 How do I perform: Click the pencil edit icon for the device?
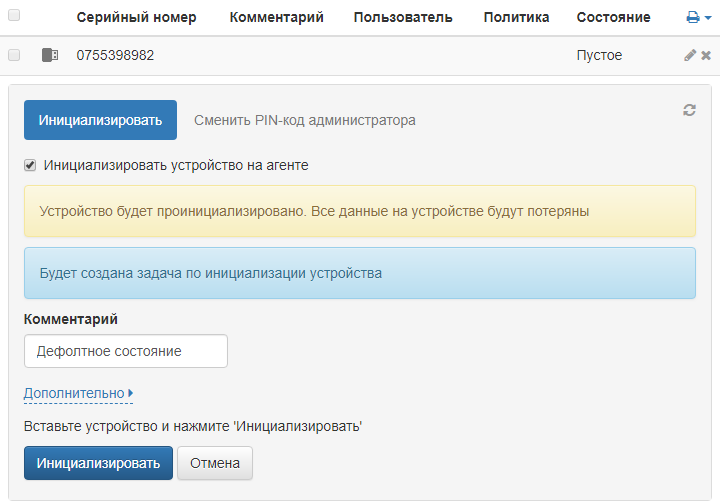tap(689, 56)
